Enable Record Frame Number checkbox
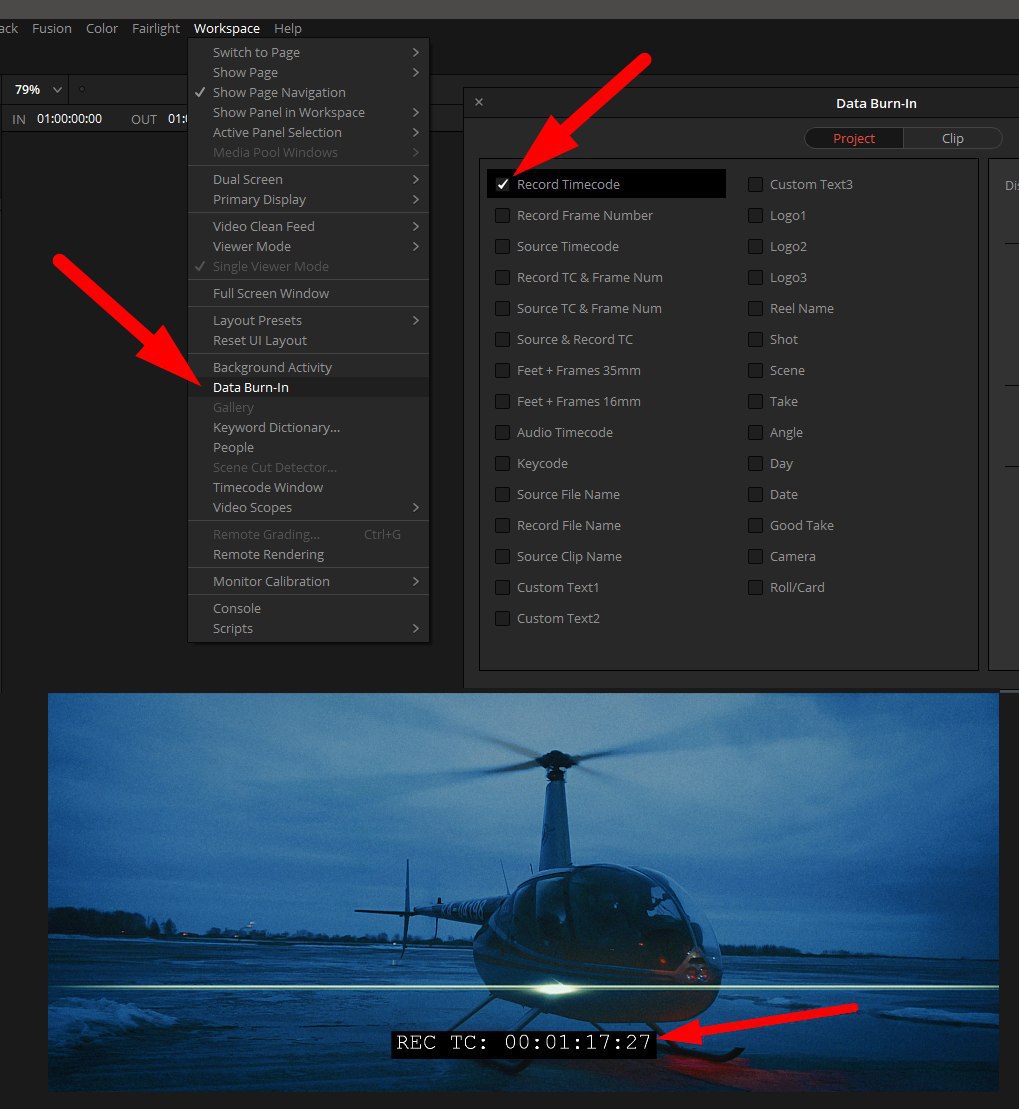This screenshot has width=1019, height=1109. pyautogui.click(x=503, y=215)
